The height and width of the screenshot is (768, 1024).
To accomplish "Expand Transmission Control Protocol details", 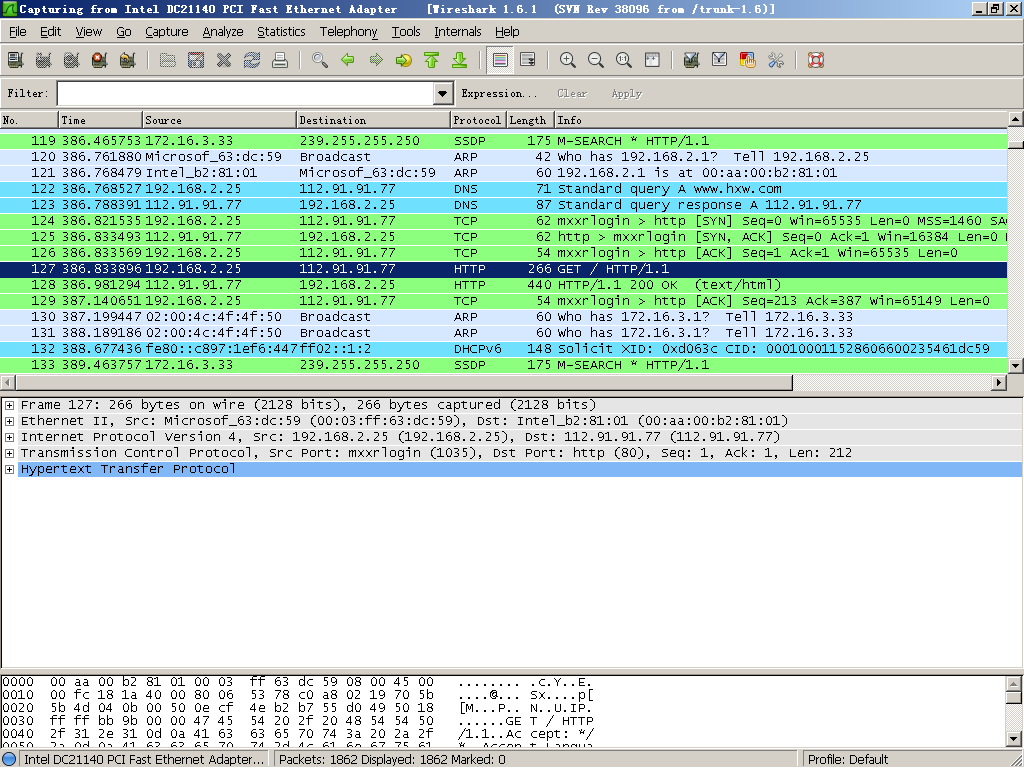I will pos(10,453).
